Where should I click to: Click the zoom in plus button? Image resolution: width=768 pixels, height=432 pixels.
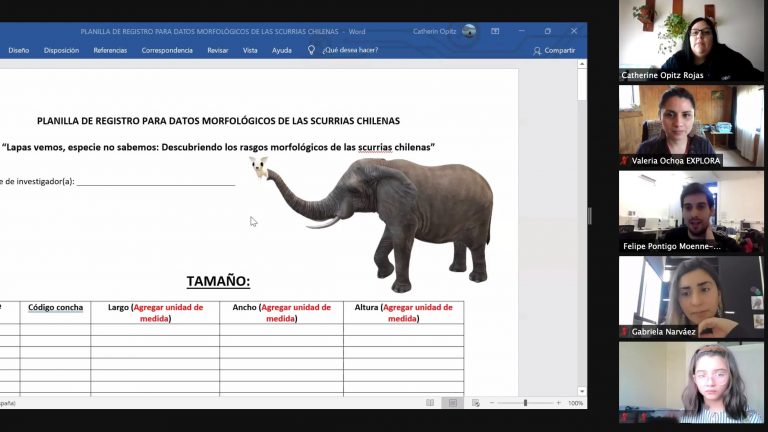tap(558, 403)
